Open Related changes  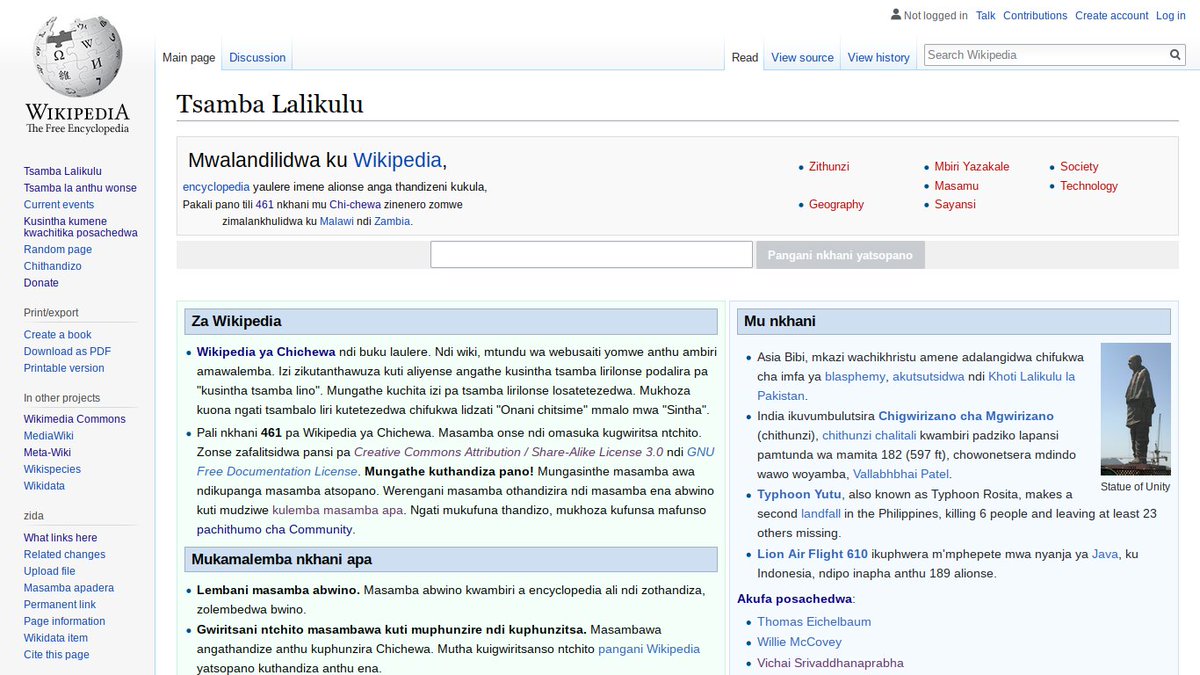click(x=65, y=554)
